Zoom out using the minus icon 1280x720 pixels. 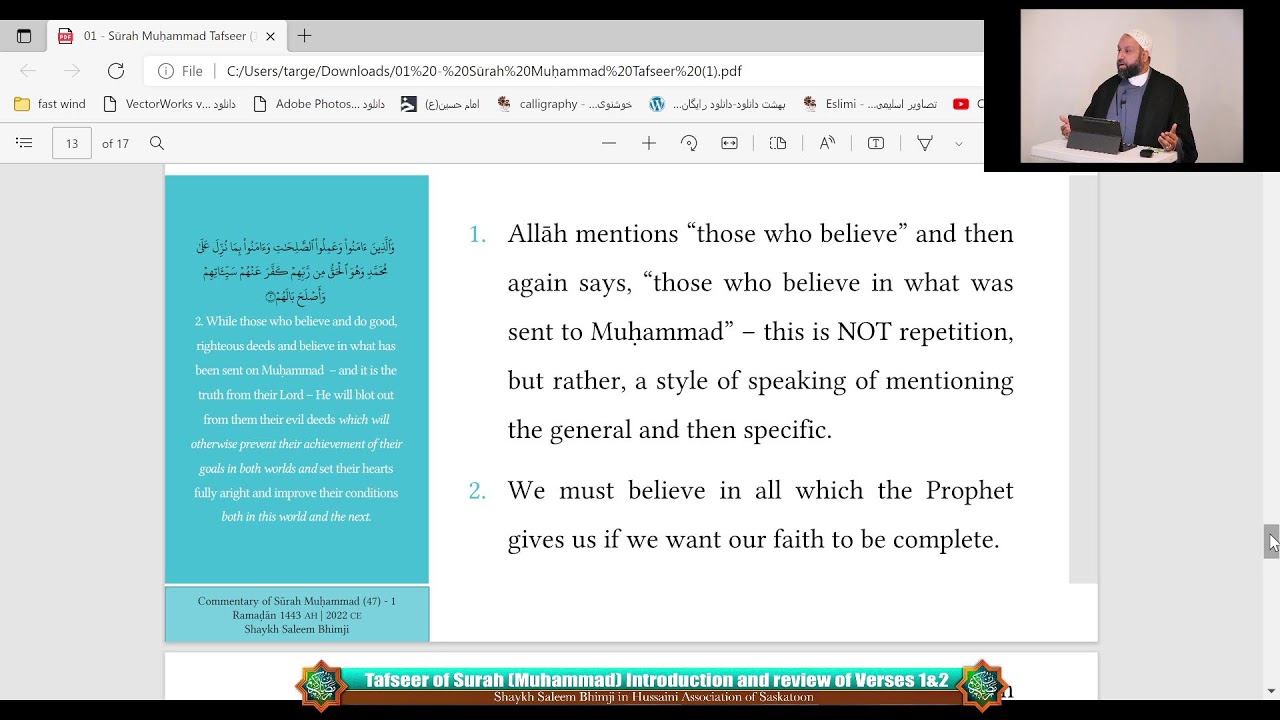coord(609,143)
